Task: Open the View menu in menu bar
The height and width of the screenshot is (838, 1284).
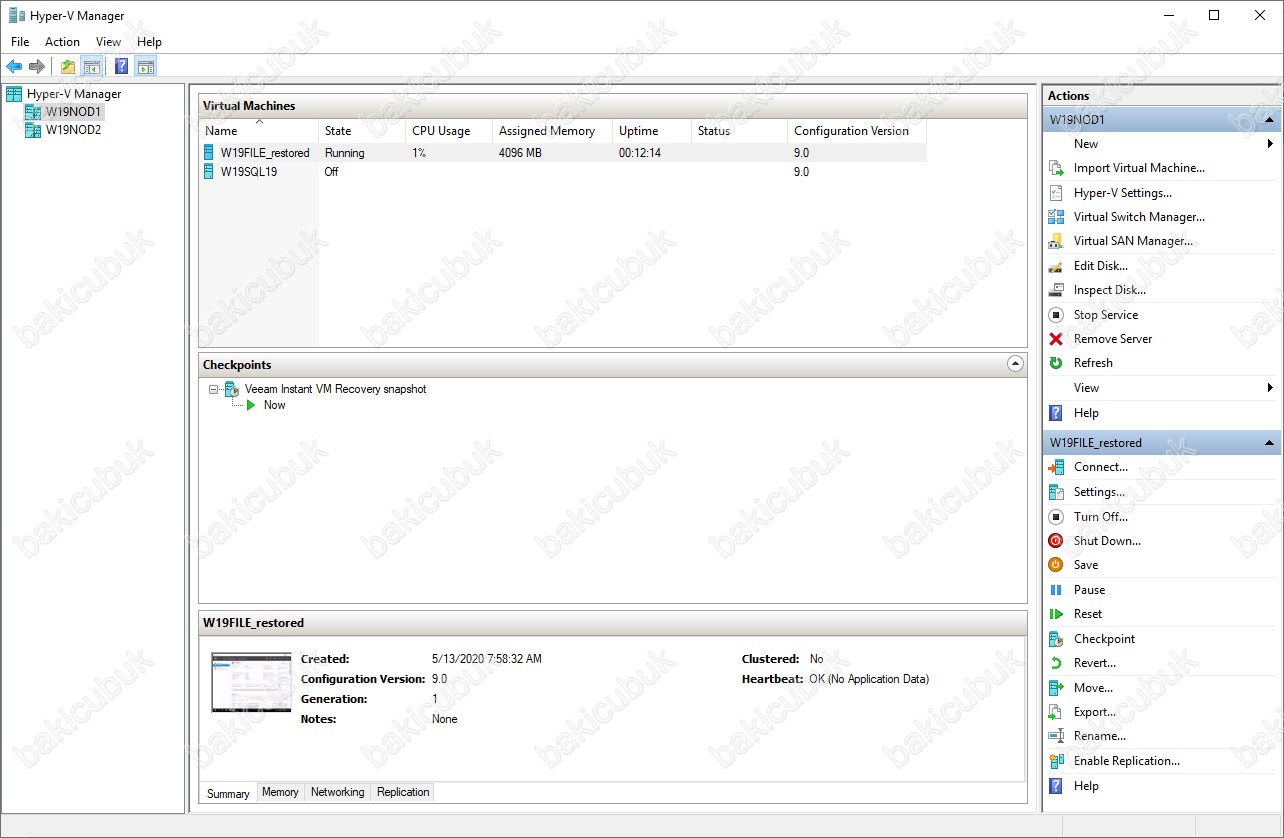Action: tap(108, 42)
